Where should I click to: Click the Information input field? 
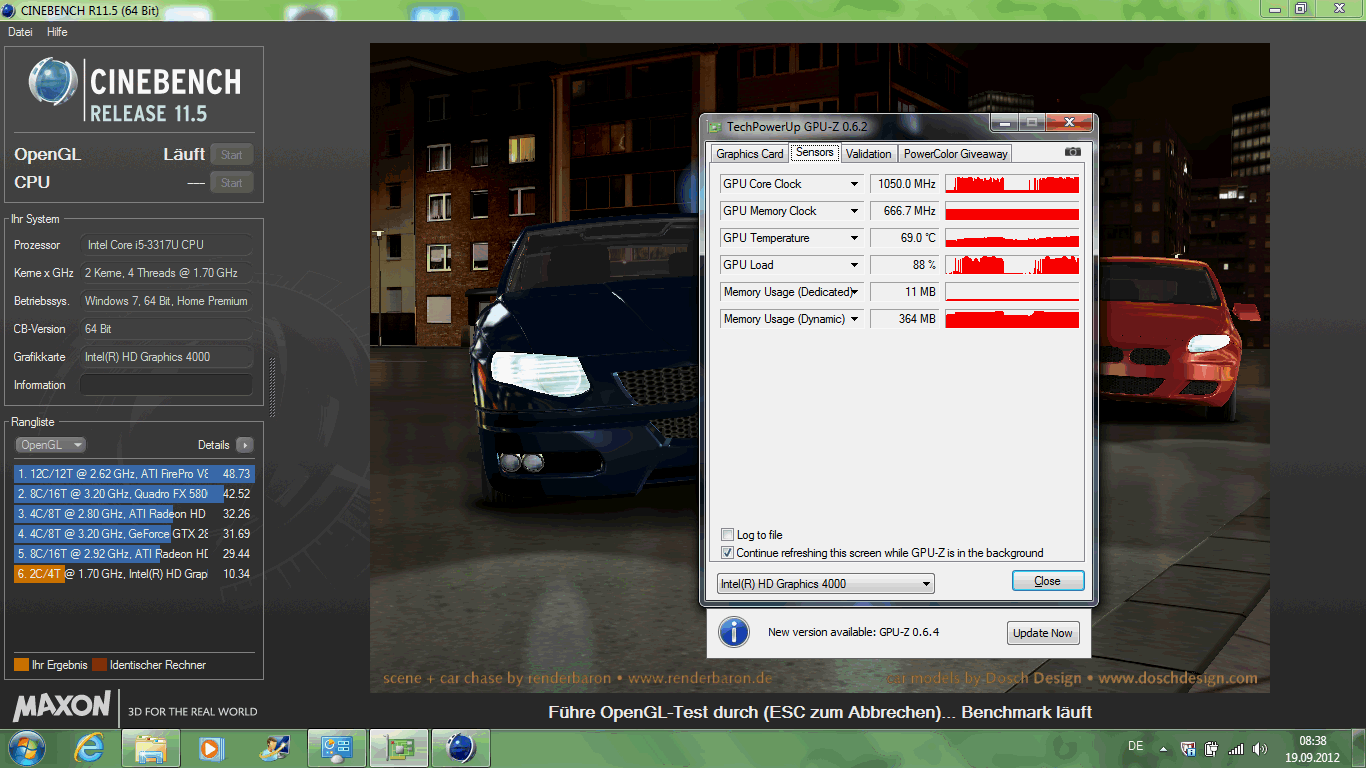click(166, 385)
